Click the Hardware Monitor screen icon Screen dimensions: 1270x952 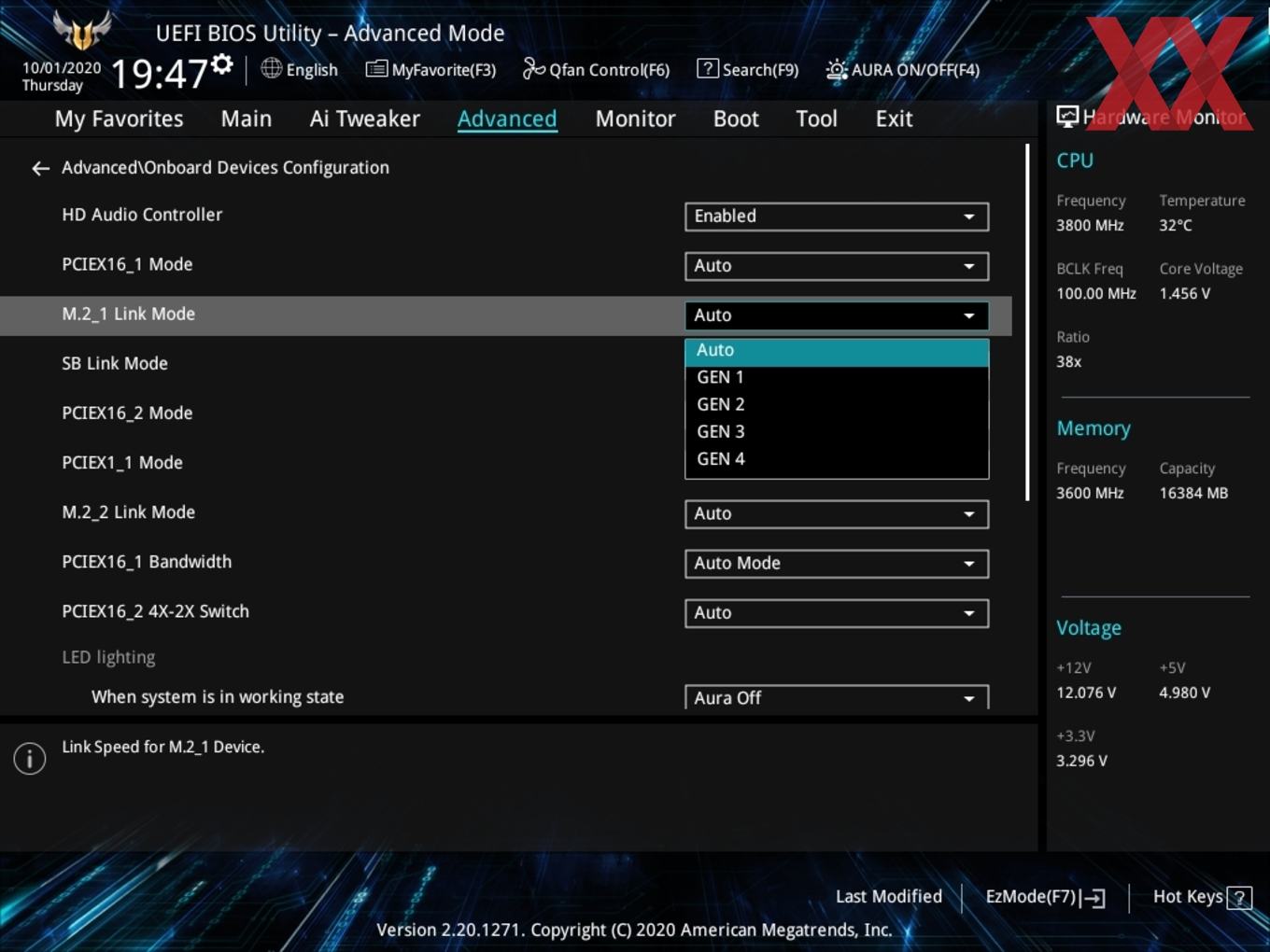click(1067, 117)
